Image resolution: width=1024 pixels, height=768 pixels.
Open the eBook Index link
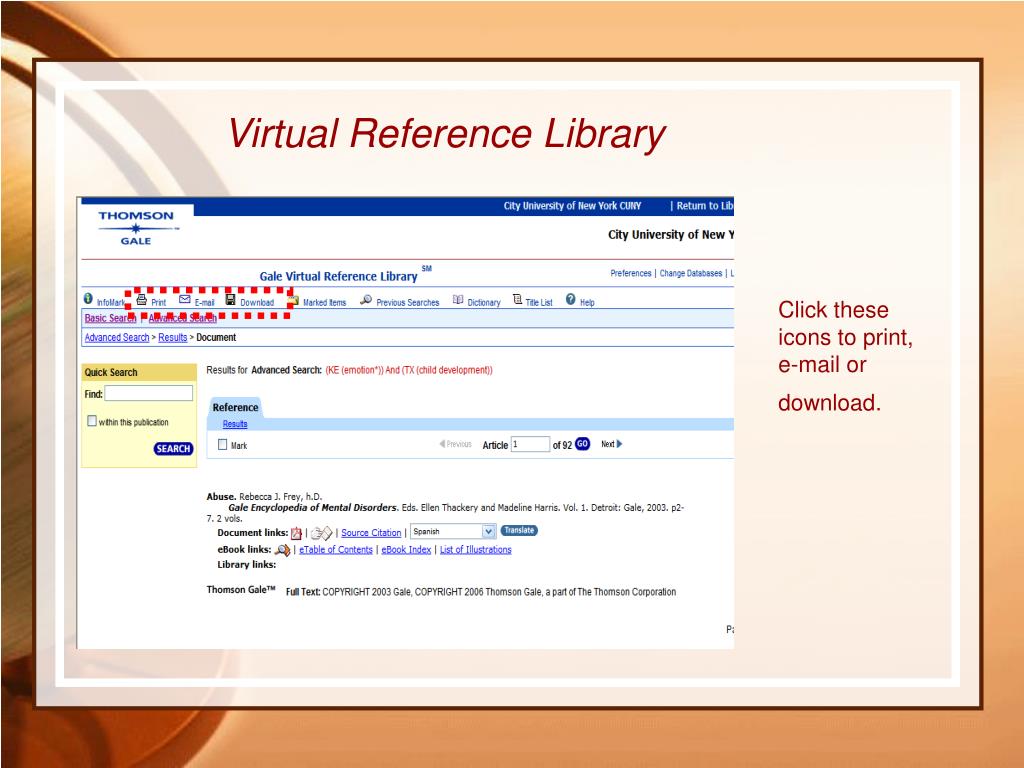point(406,550)
